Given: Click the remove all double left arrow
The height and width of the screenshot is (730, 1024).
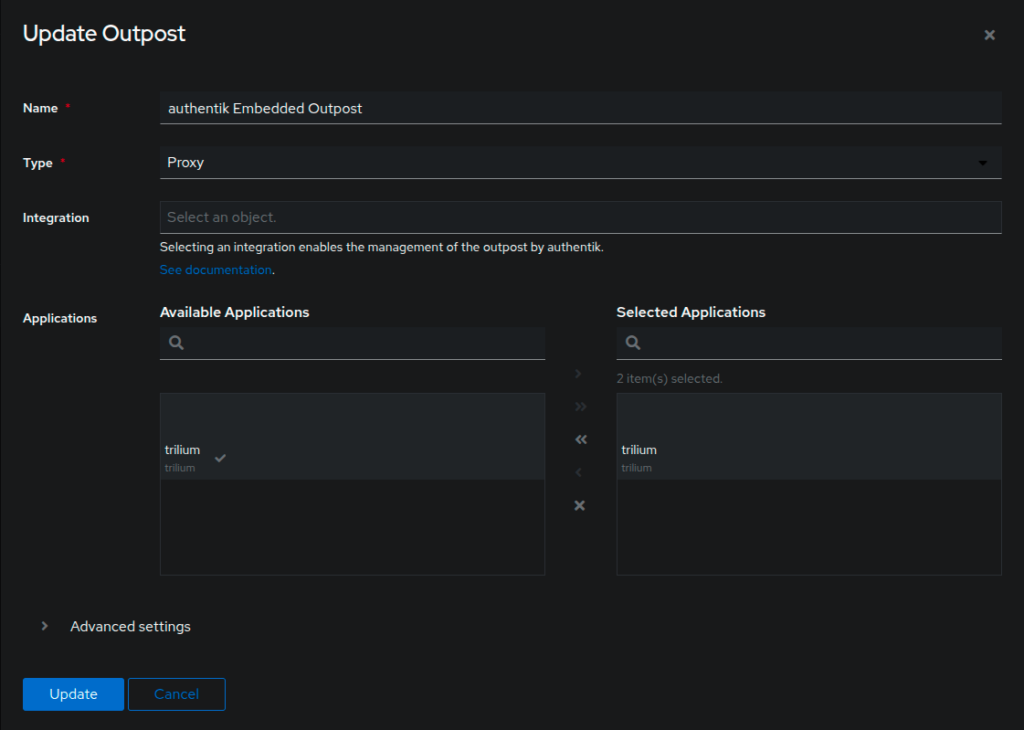Looking at the screenshot, I should click(581, 439).
